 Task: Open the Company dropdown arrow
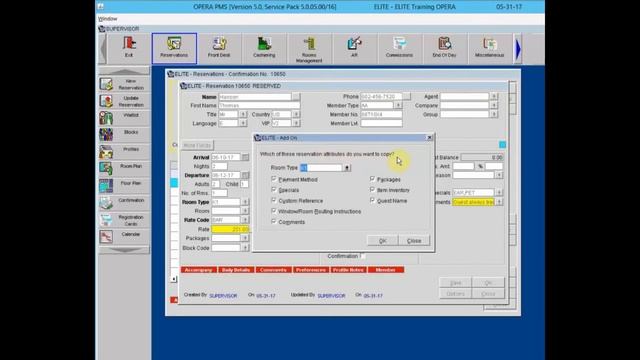click(494, 105)
